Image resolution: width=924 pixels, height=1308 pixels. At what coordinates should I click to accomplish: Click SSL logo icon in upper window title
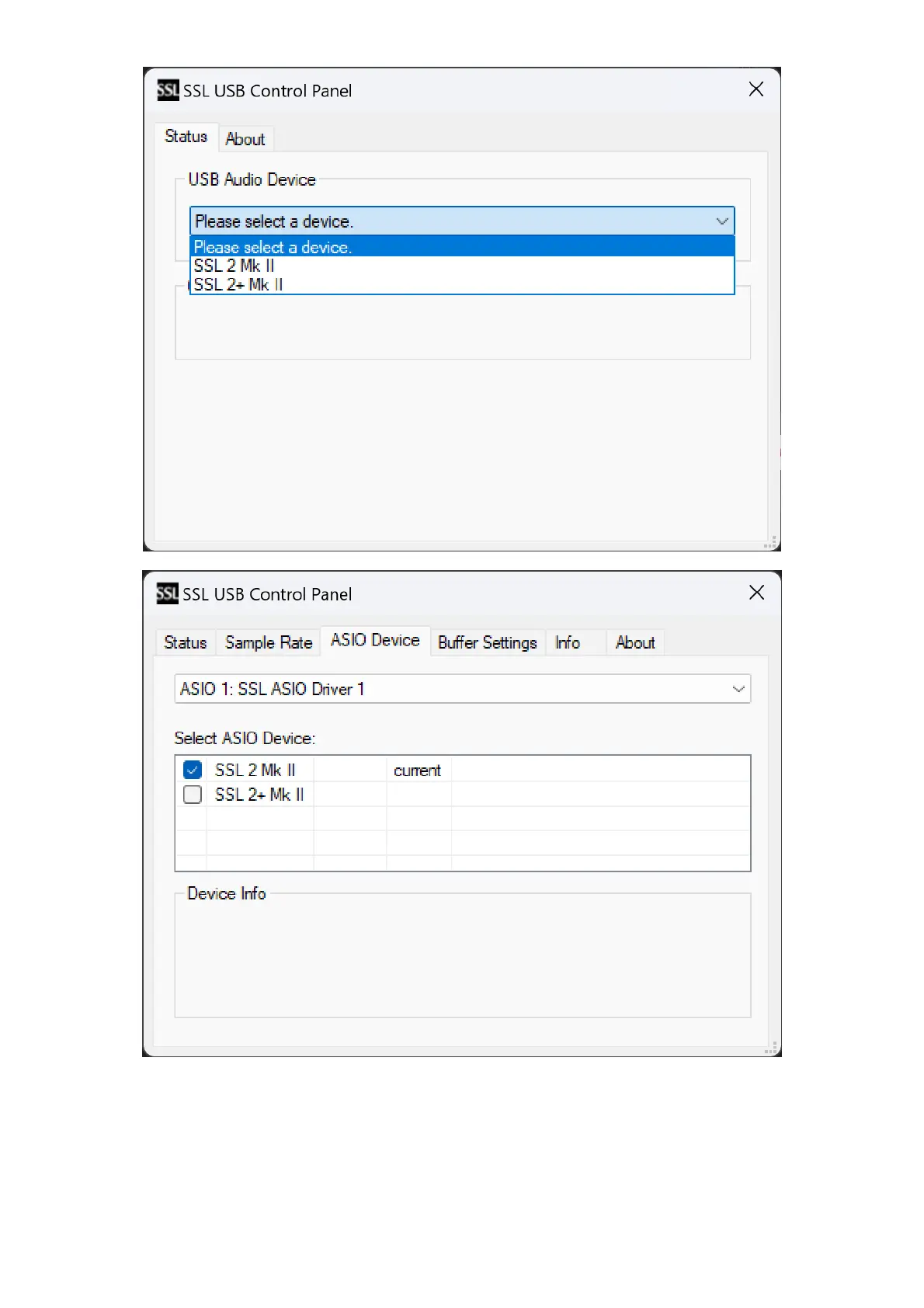pos(168,90)
